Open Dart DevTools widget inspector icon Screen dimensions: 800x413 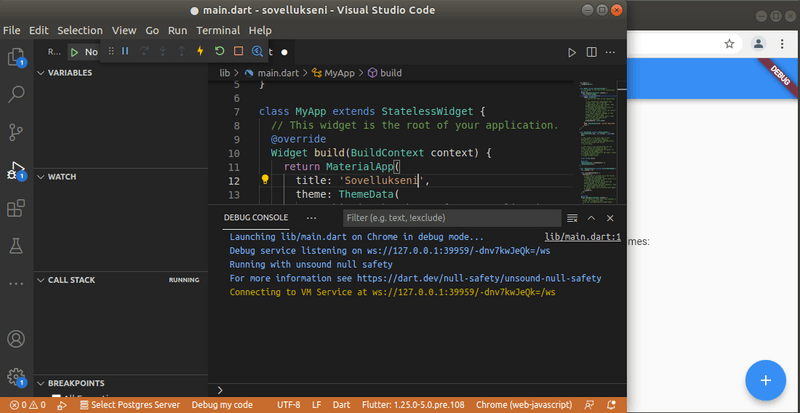point(257,51)
